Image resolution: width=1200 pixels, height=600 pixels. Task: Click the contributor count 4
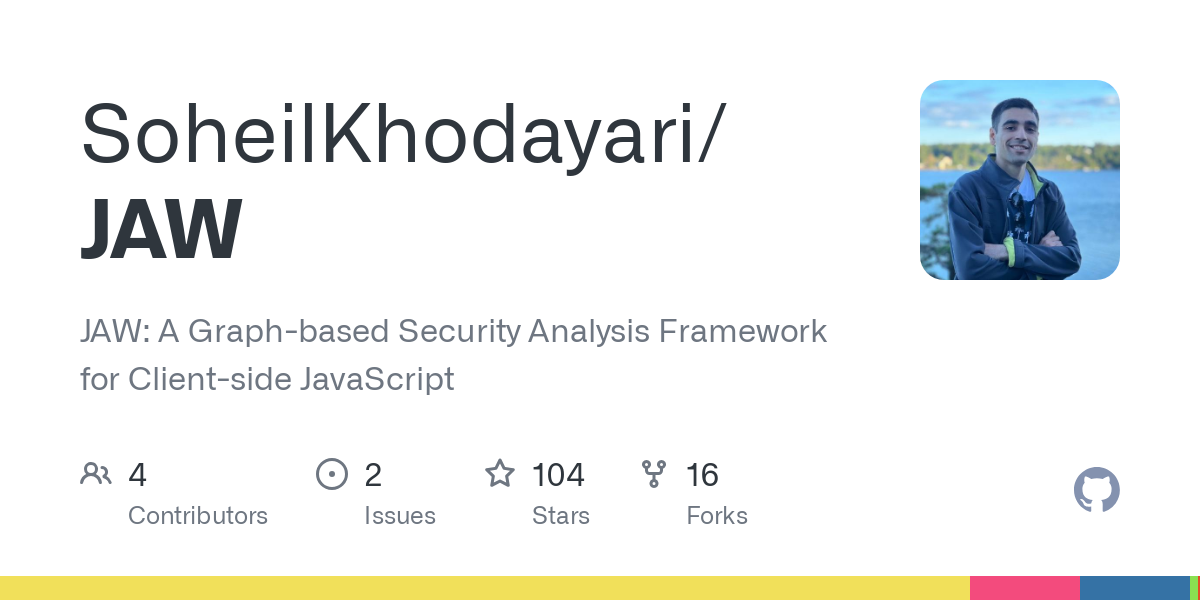138,475
